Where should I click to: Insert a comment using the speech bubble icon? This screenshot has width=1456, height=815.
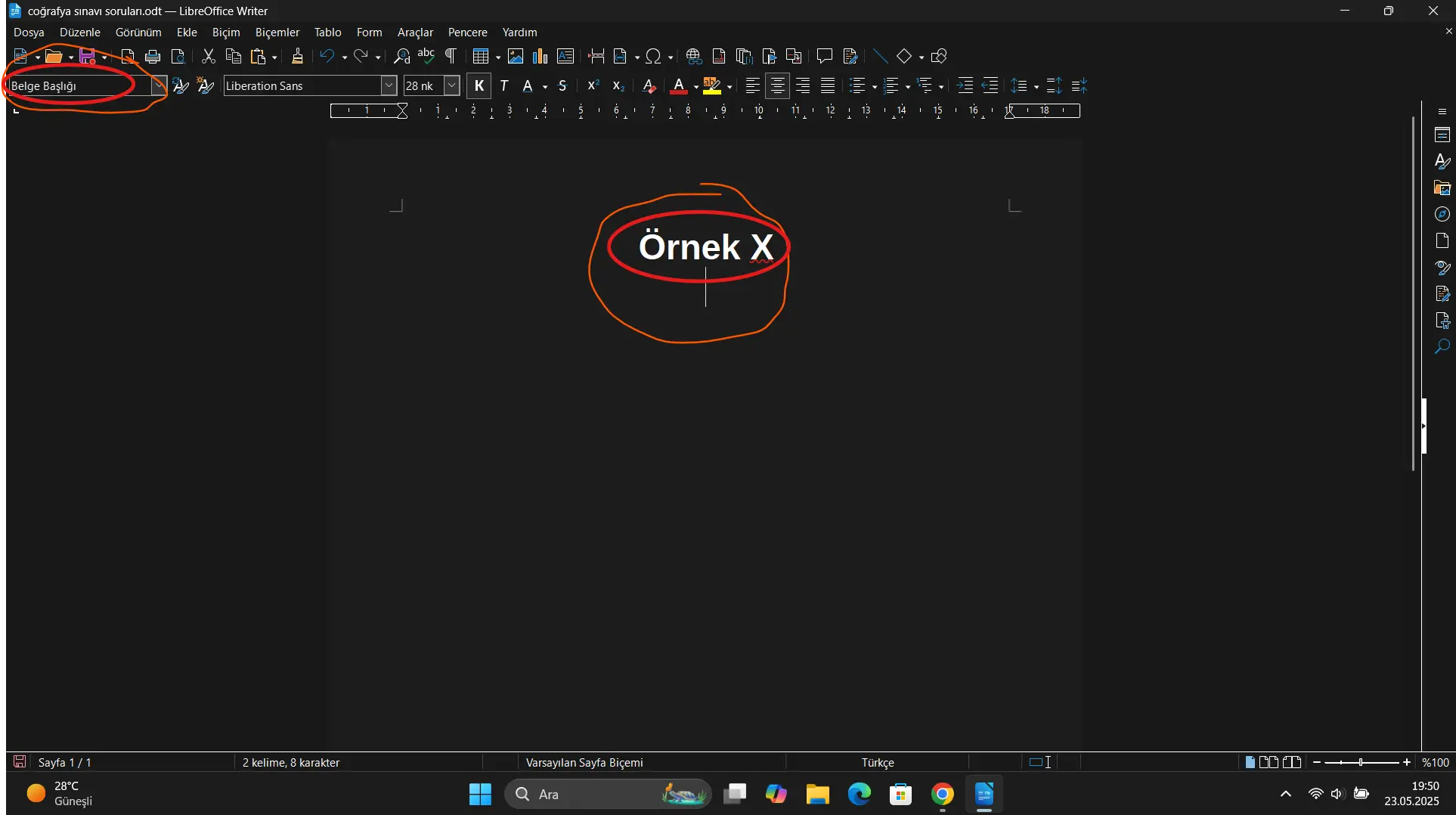(x=825, y=56)
